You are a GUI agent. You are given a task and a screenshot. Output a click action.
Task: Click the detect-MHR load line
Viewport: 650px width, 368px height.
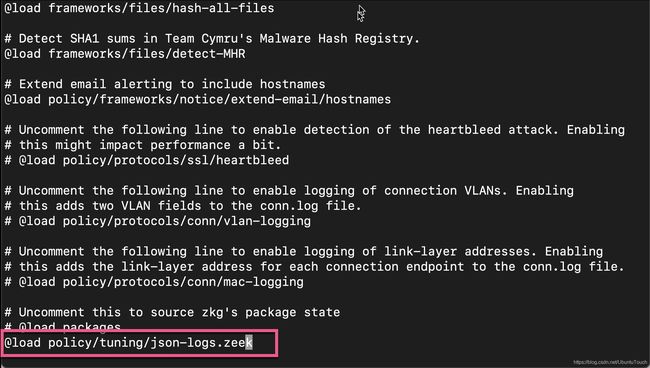[125, 54]
